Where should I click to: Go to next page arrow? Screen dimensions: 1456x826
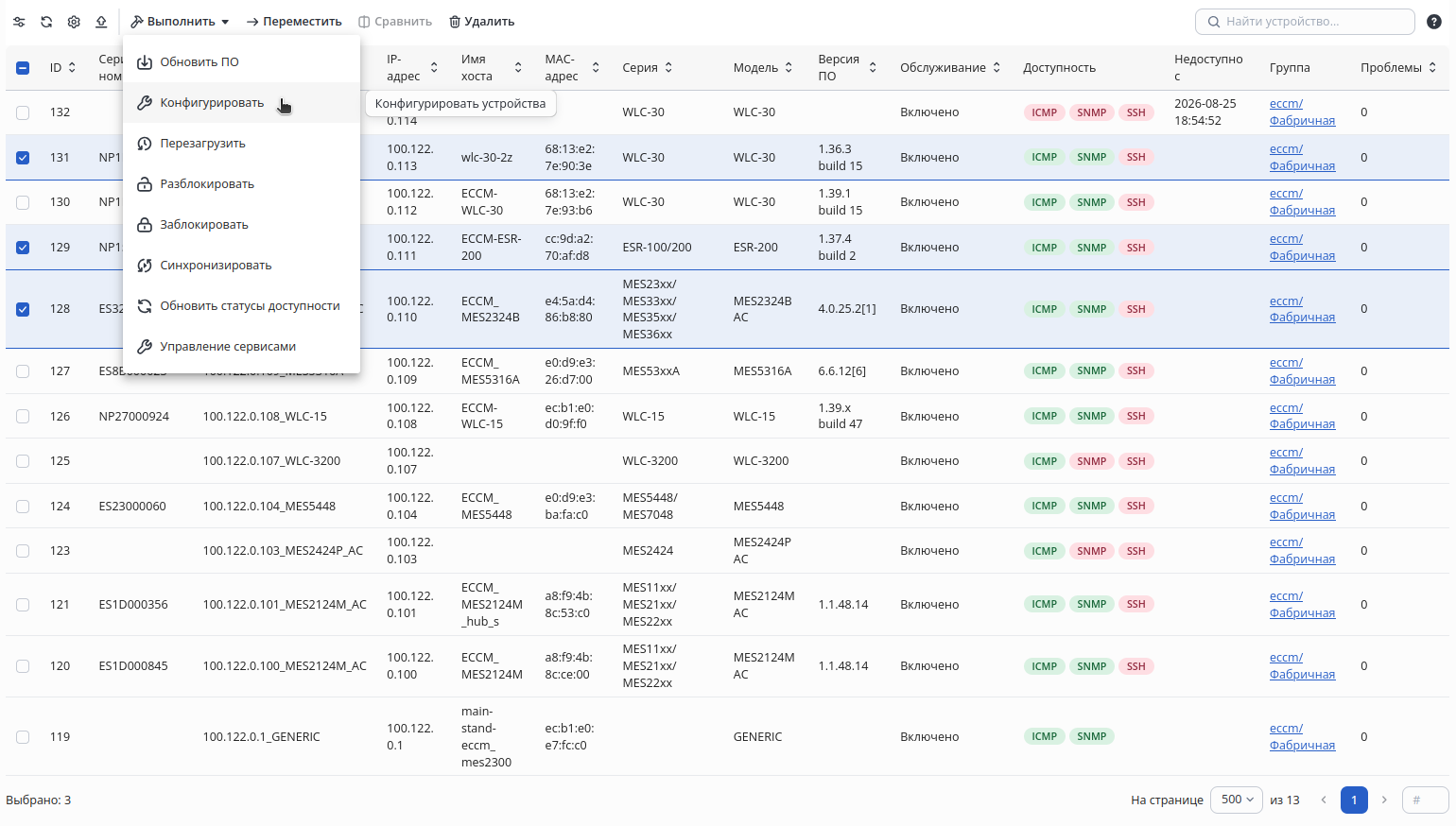click(x=1384, y=800)
